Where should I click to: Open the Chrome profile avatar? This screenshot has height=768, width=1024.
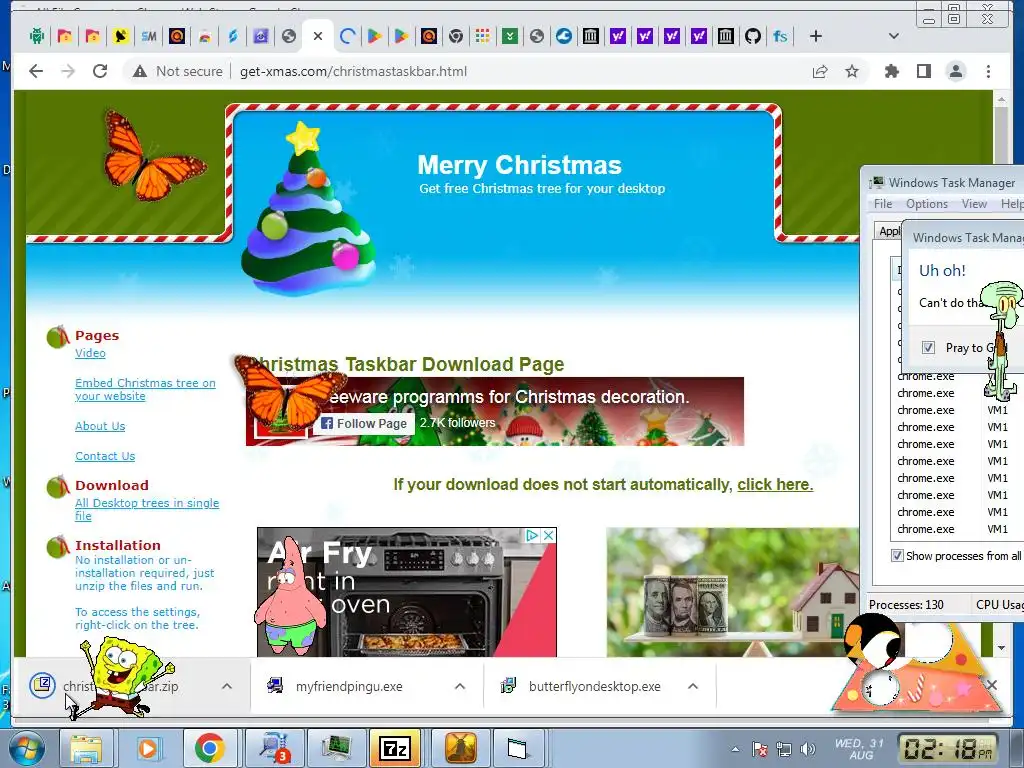(x=955, y=71)
